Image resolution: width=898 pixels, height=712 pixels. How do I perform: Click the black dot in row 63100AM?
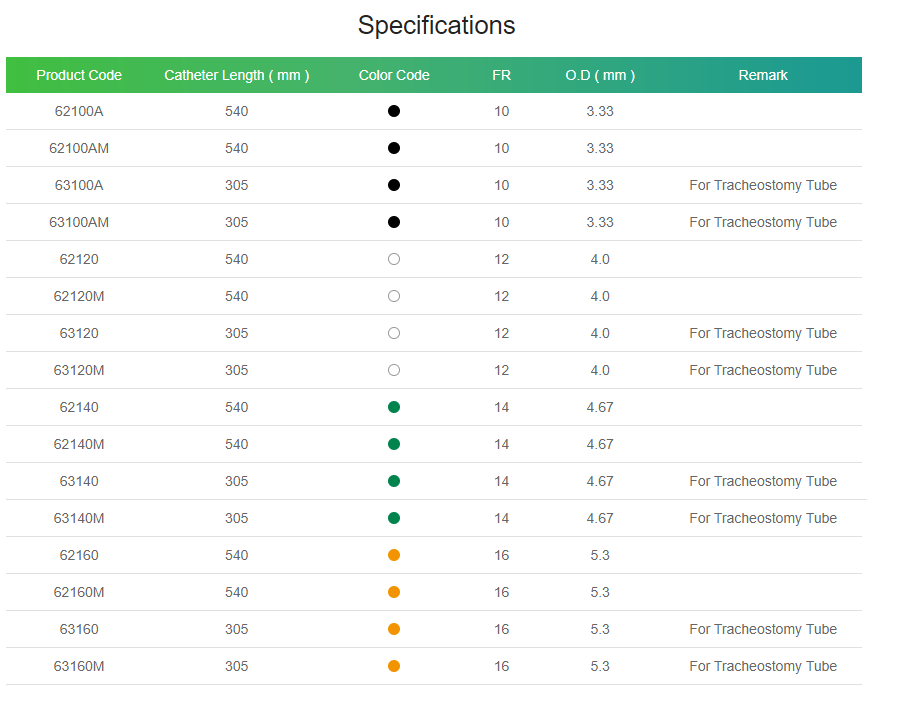[x=393, y=222]
